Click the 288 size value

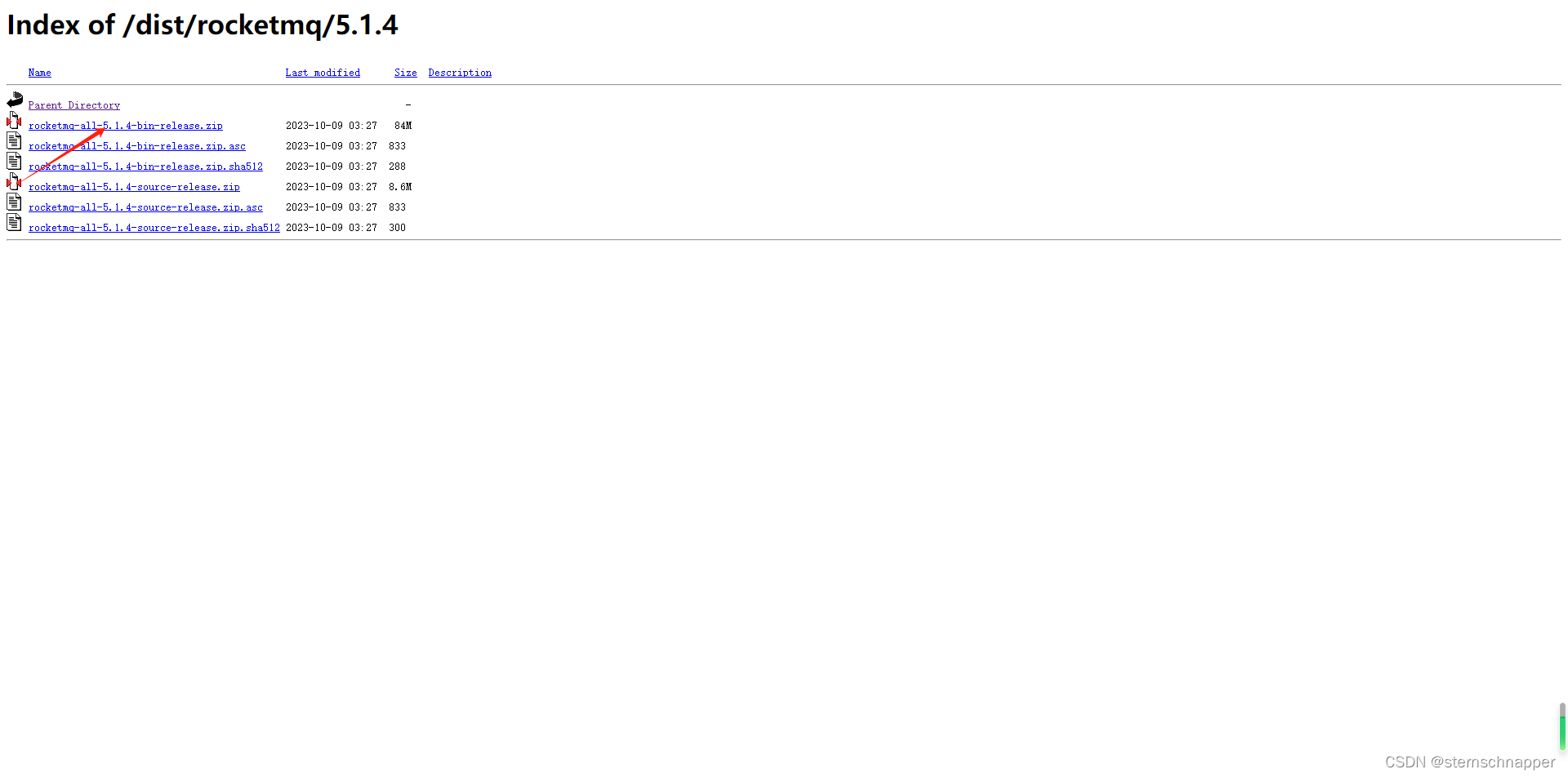pos(398,167)
